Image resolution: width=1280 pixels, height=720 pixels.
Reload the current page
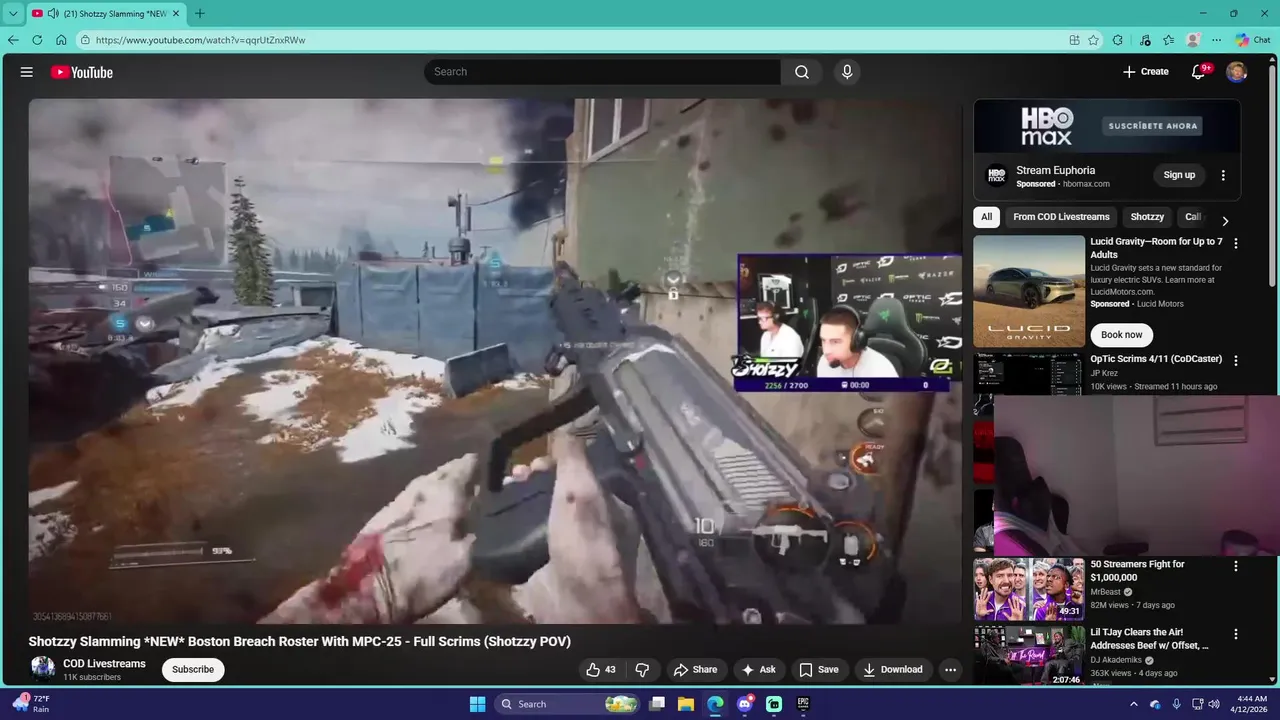click(37, 40)
